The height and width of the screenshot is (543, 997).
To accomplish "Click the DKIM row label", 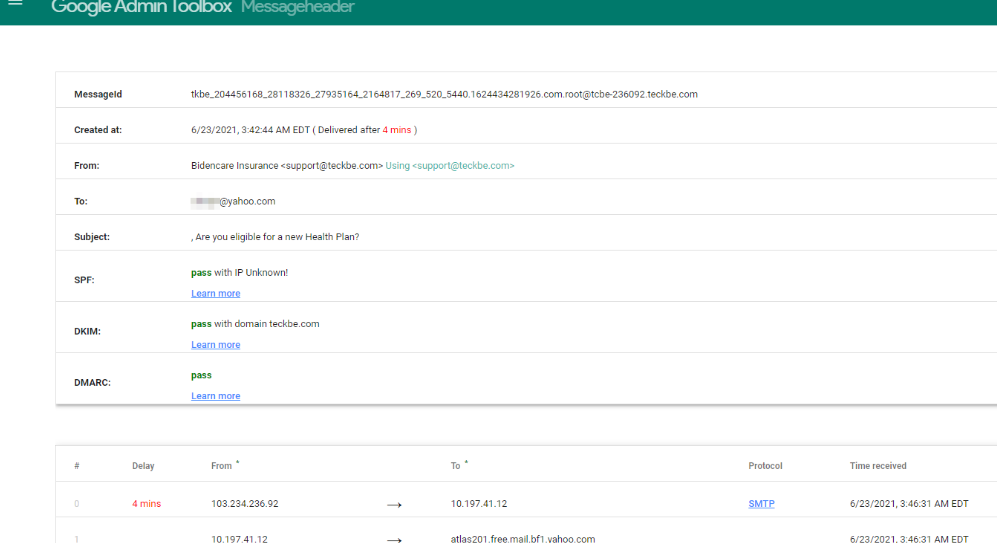I will tap(87, 331).
